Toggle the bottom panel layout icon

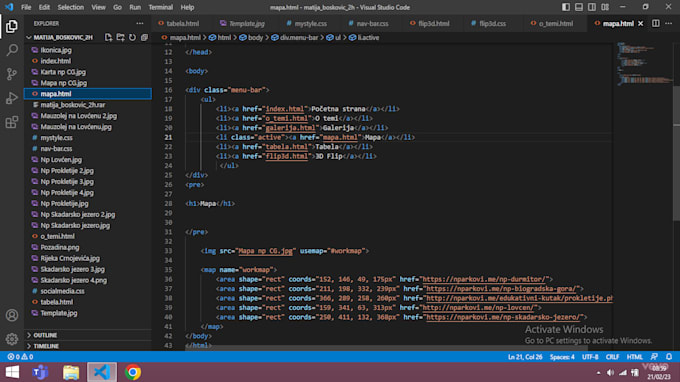[x=579, y=7]
